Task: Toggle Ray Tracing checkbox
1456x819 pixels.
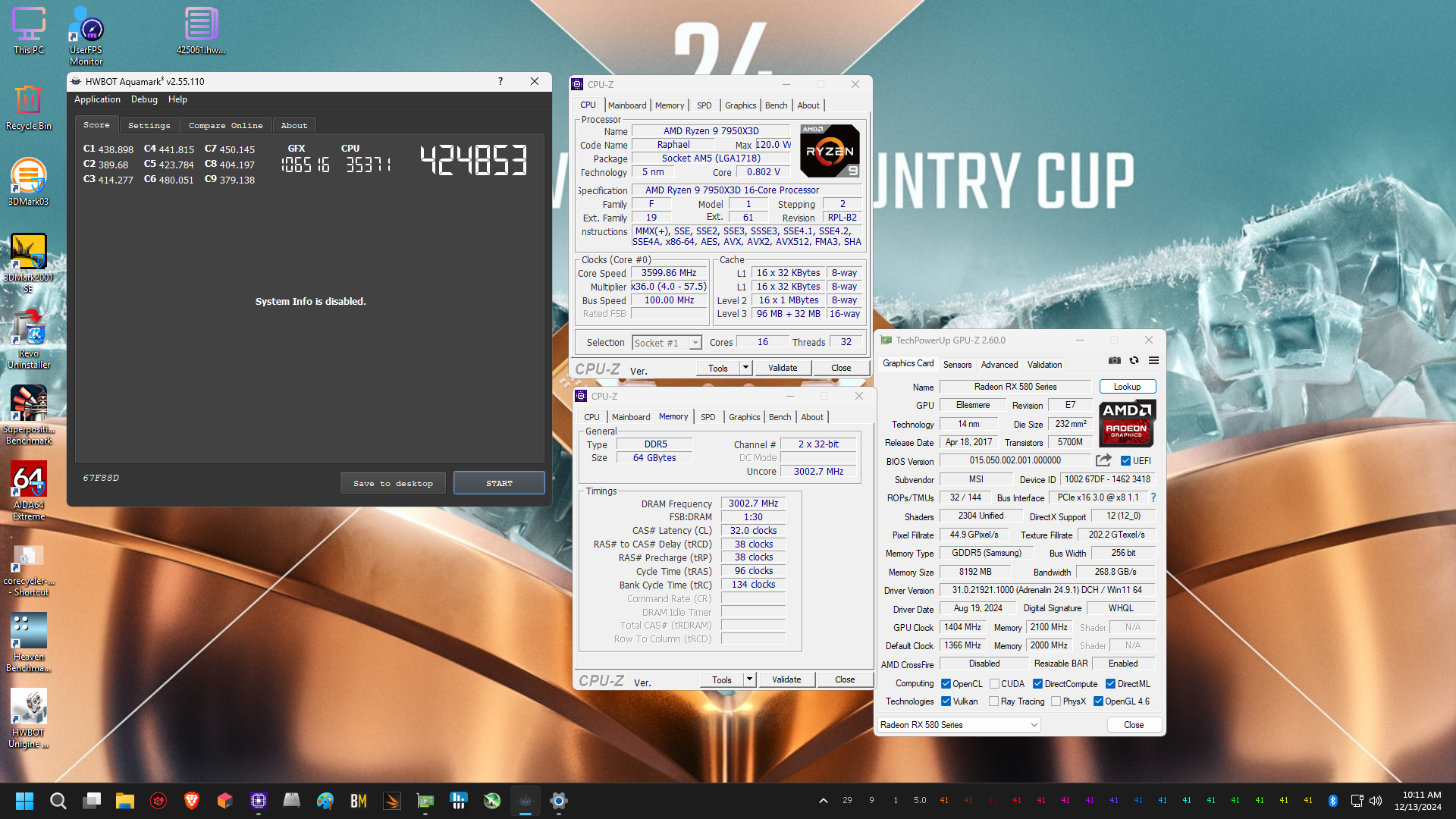Action: point(994,701)
